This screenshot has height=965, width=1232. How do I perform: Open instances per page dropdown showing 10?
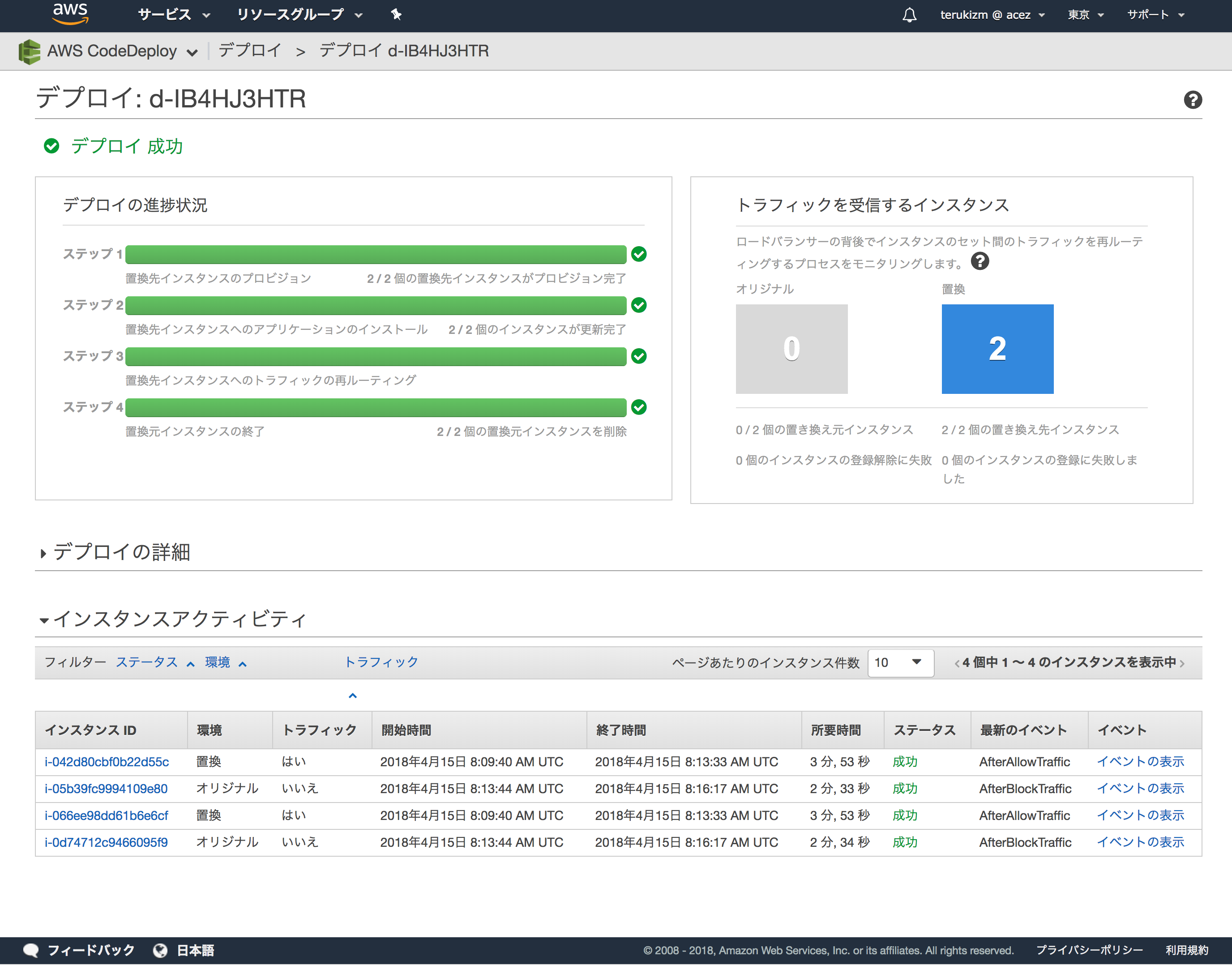point(900,663)
